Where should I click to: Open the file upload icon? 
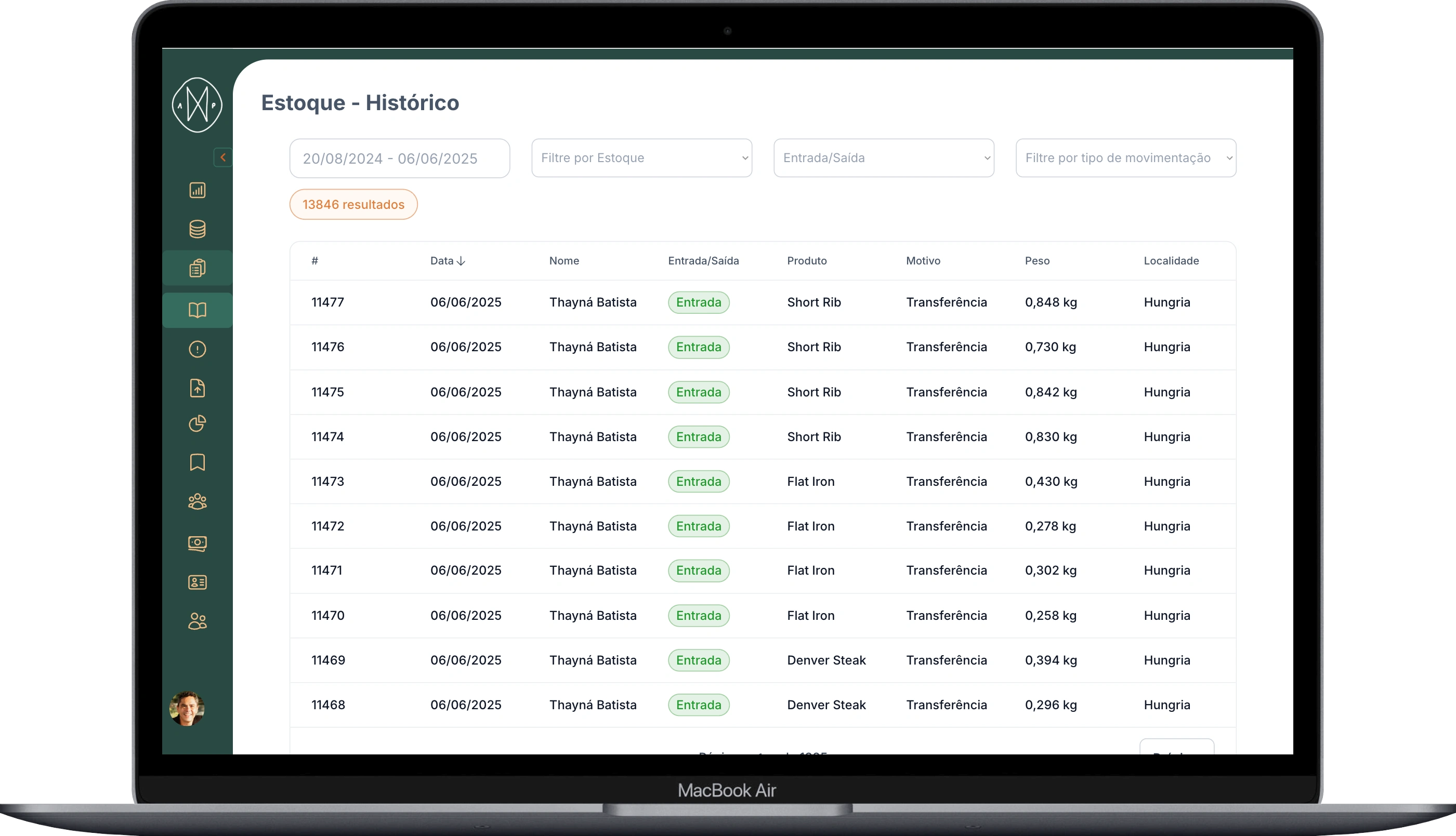click(x=197, y=388)
